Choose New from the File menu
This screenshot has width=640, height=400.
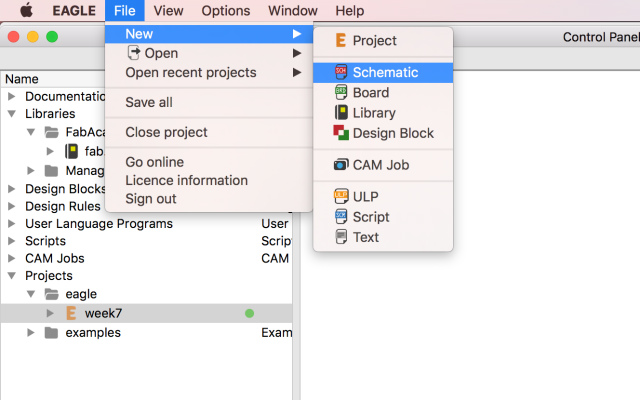pos(209,34)
